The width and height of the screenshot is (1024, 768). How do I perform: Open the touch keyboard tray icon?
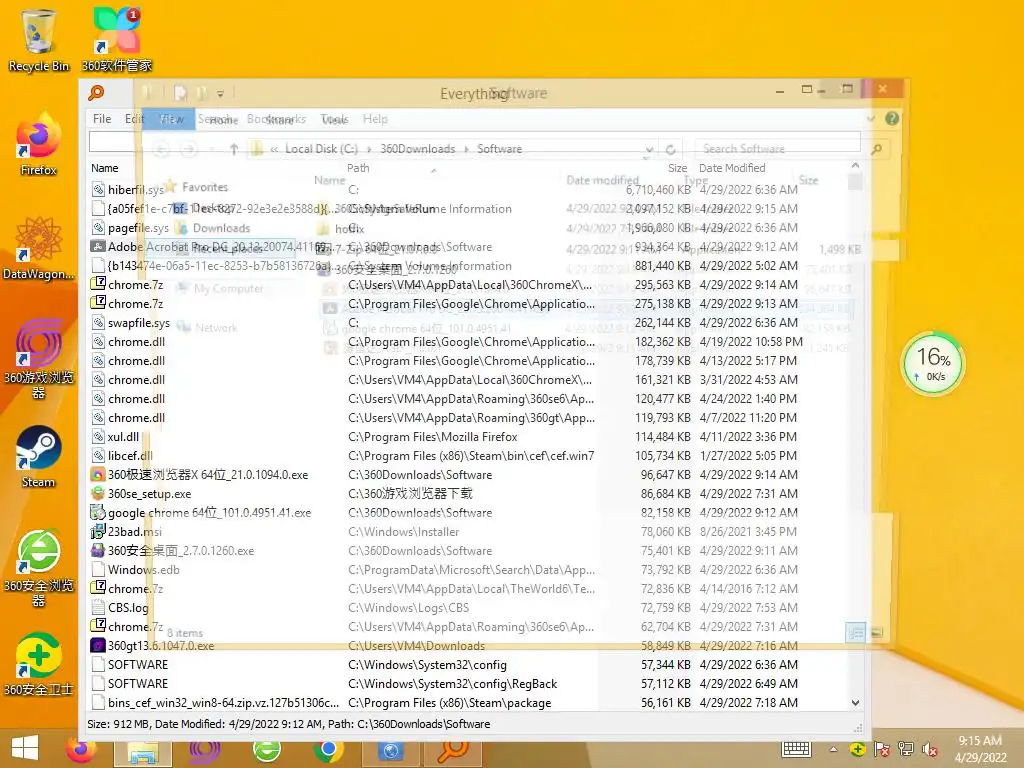point(797,749)
